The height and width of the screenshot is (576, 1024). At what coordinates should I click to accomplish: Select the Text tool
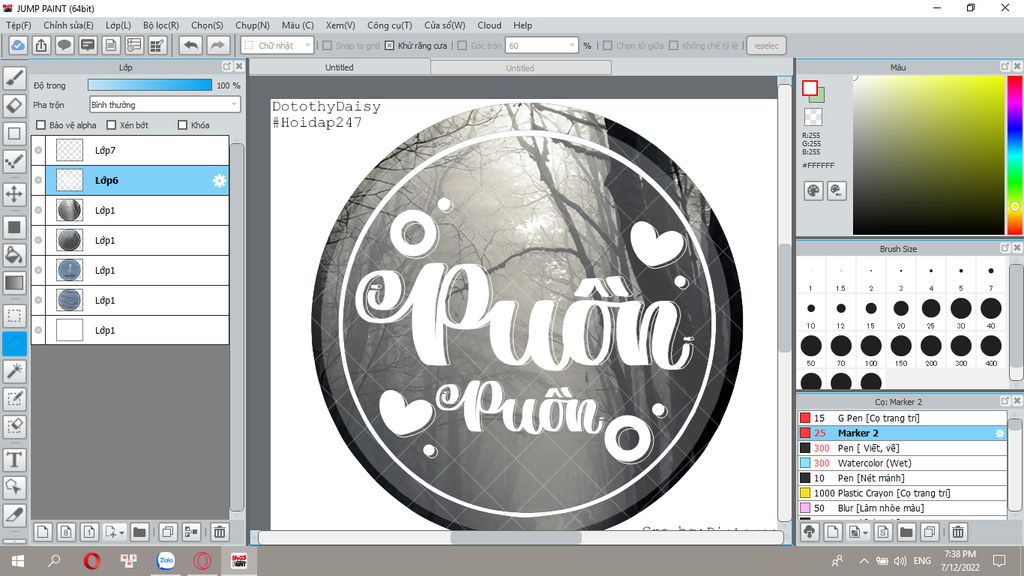pos(14,460)
